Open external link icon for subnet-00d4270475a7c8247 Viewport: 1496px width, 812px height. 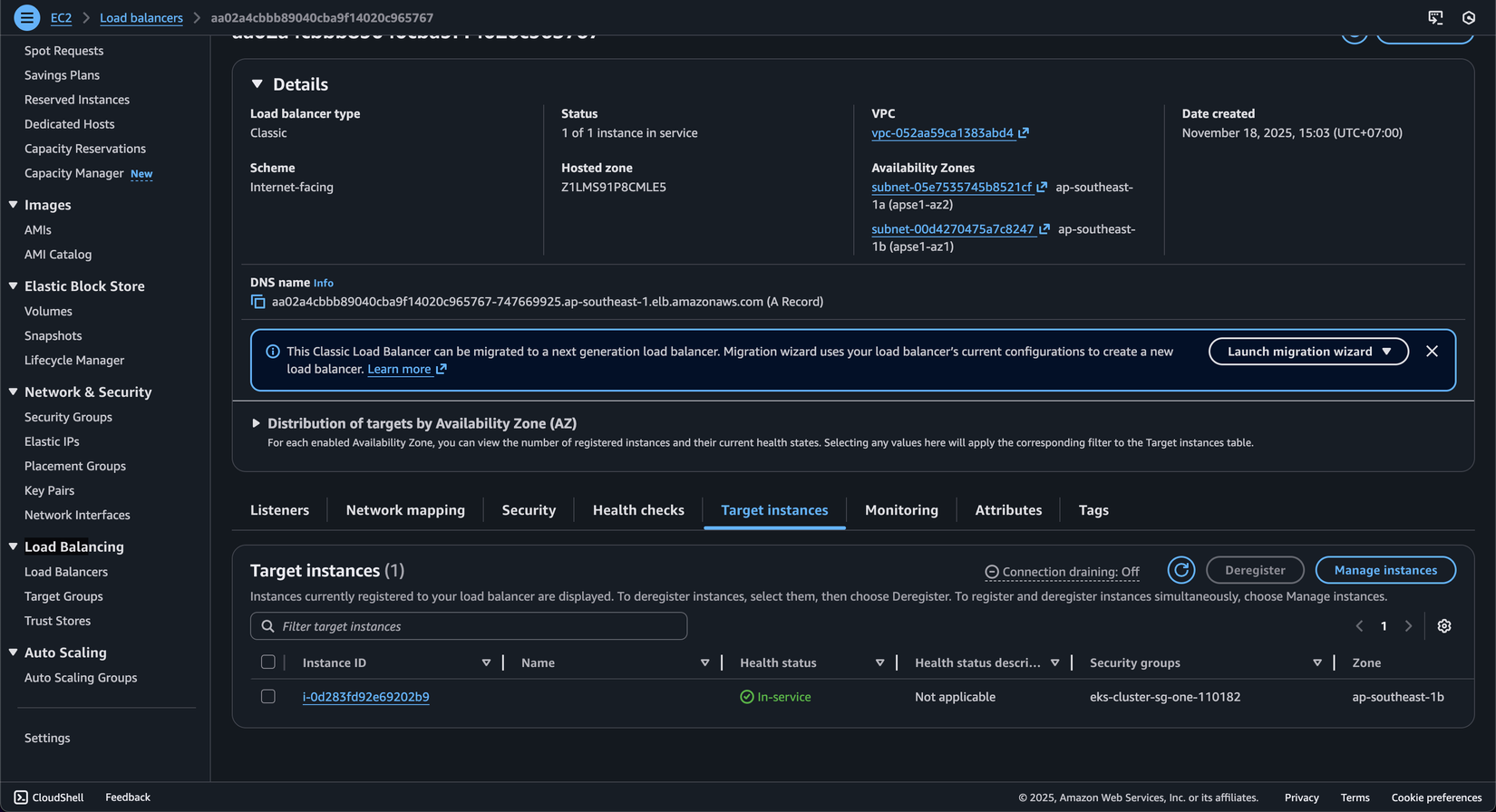tap(1044, 229)
